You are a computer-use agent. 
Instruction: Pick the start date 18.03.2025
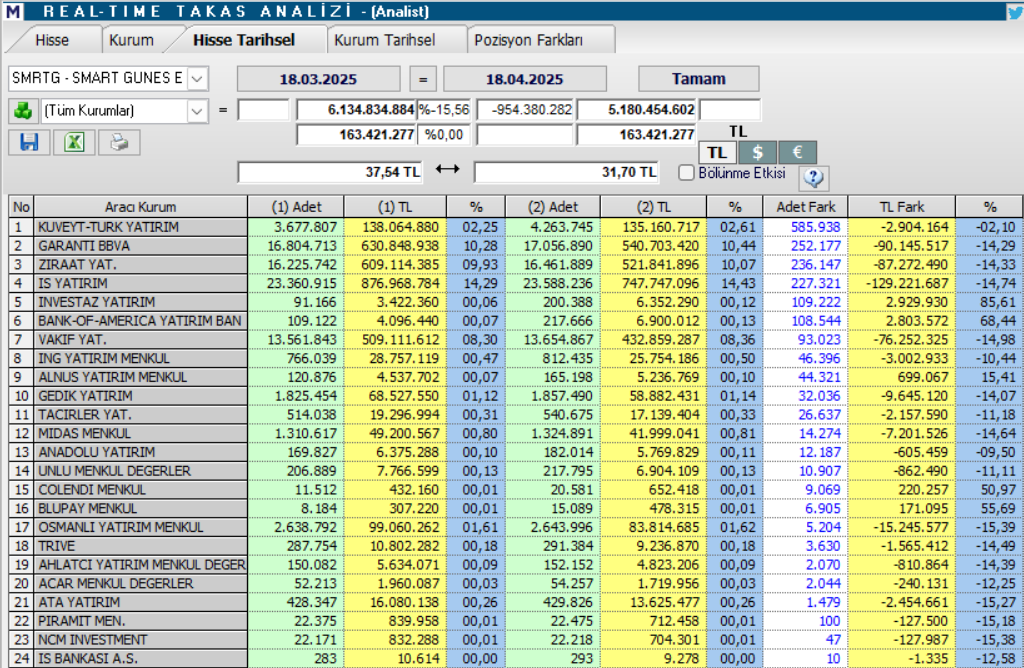tap(319, 79)
